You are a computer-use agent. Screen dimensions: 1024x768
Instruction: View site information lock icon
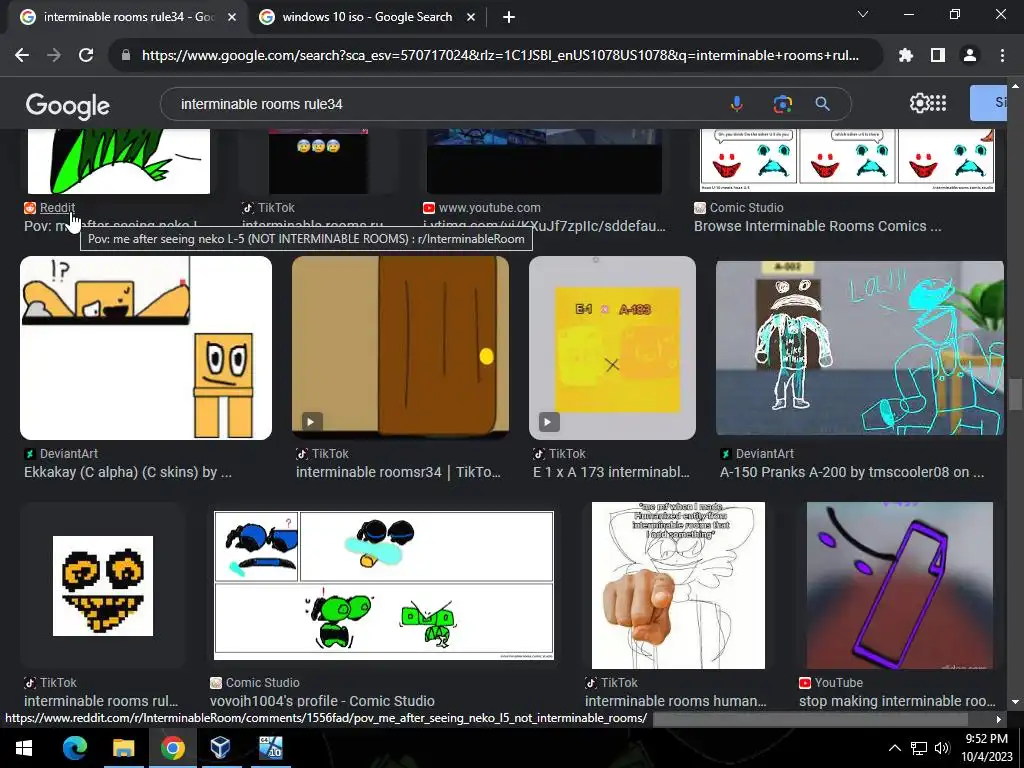pos(126,56)
